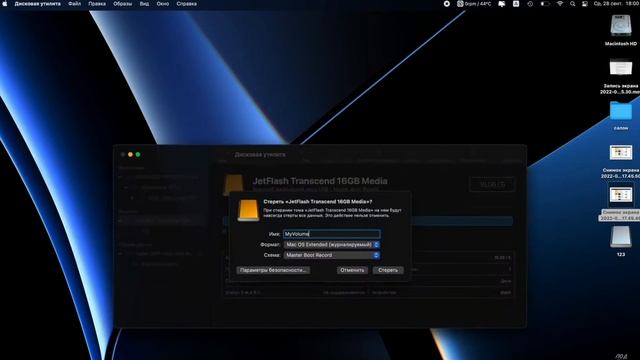Click the Имя field containing MyVolume
Viewport: 640px width, 360px height.
[332, 234]
